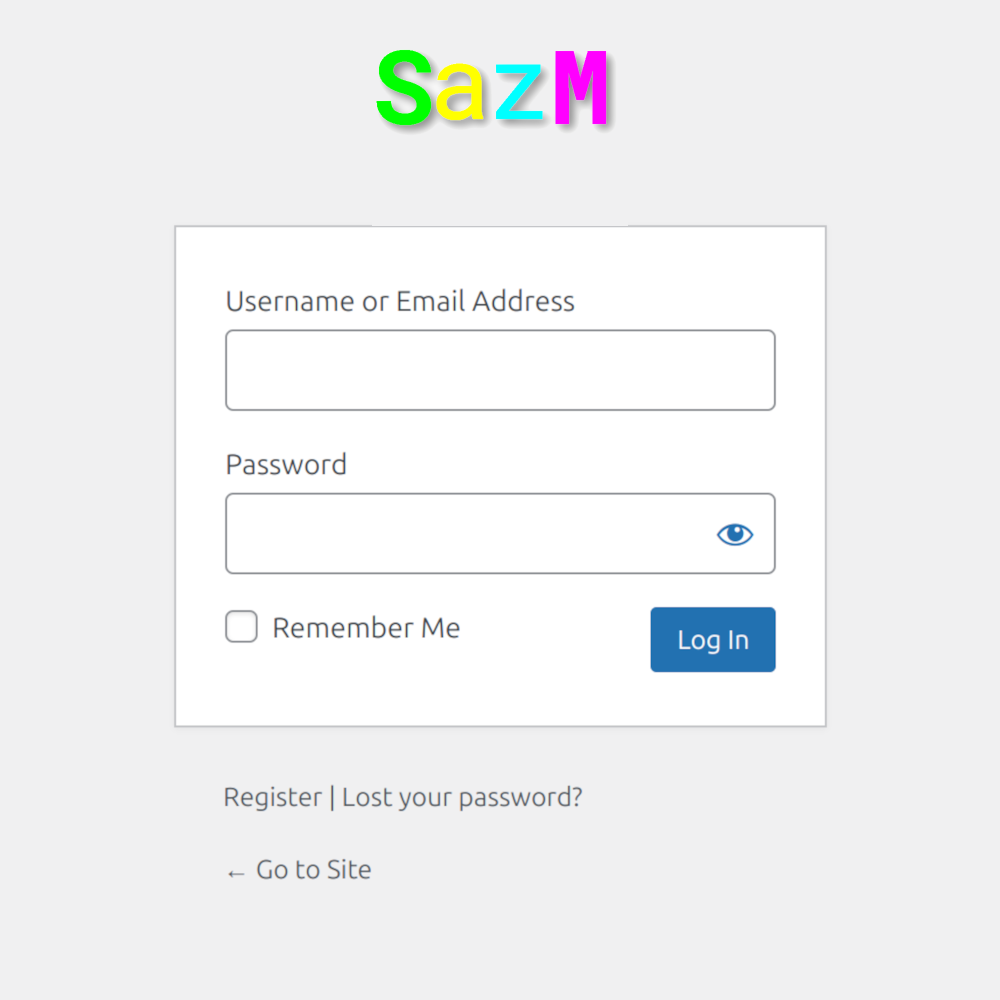Open the Register link
Image resolution: width=1000 pixels, height=1000 pixels.
coord(273,798)
